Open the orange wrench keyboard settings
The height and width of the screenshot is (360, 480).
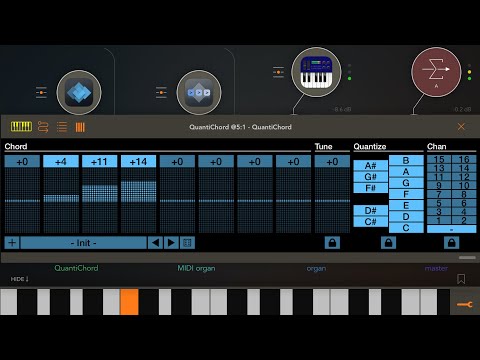point(465,304)
